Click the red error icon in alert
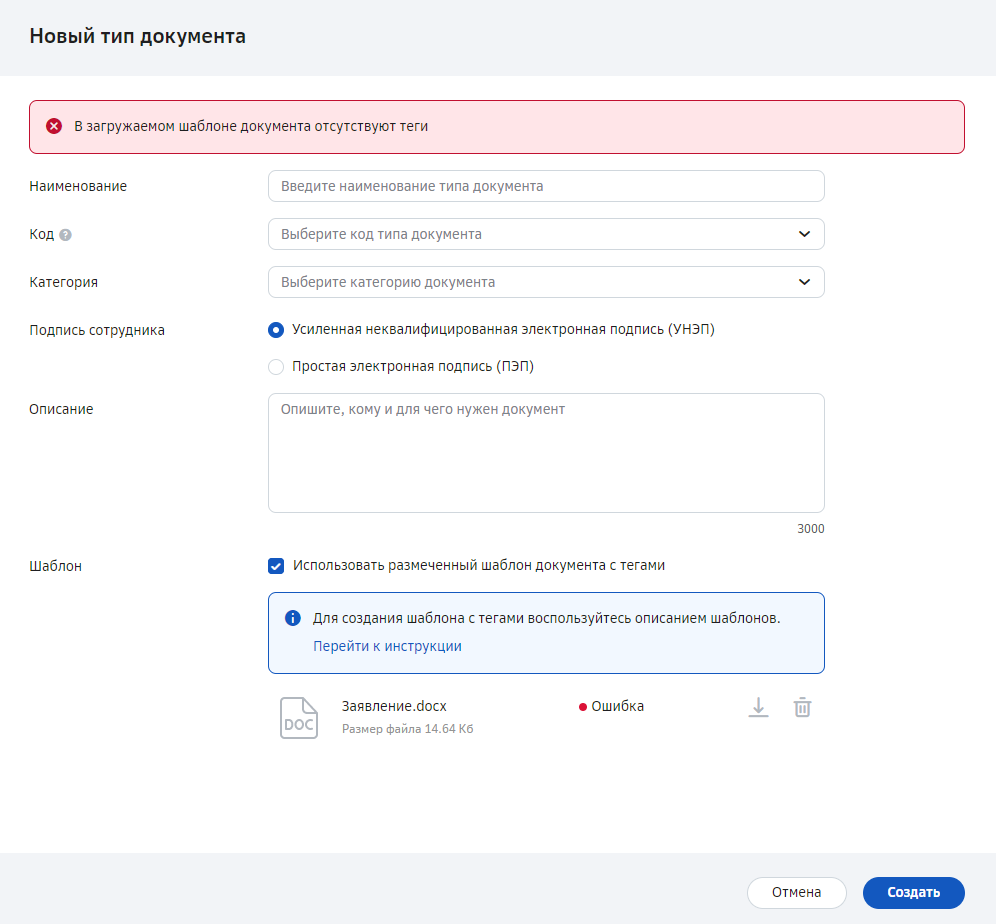996x924 pixels. [54, 126]
